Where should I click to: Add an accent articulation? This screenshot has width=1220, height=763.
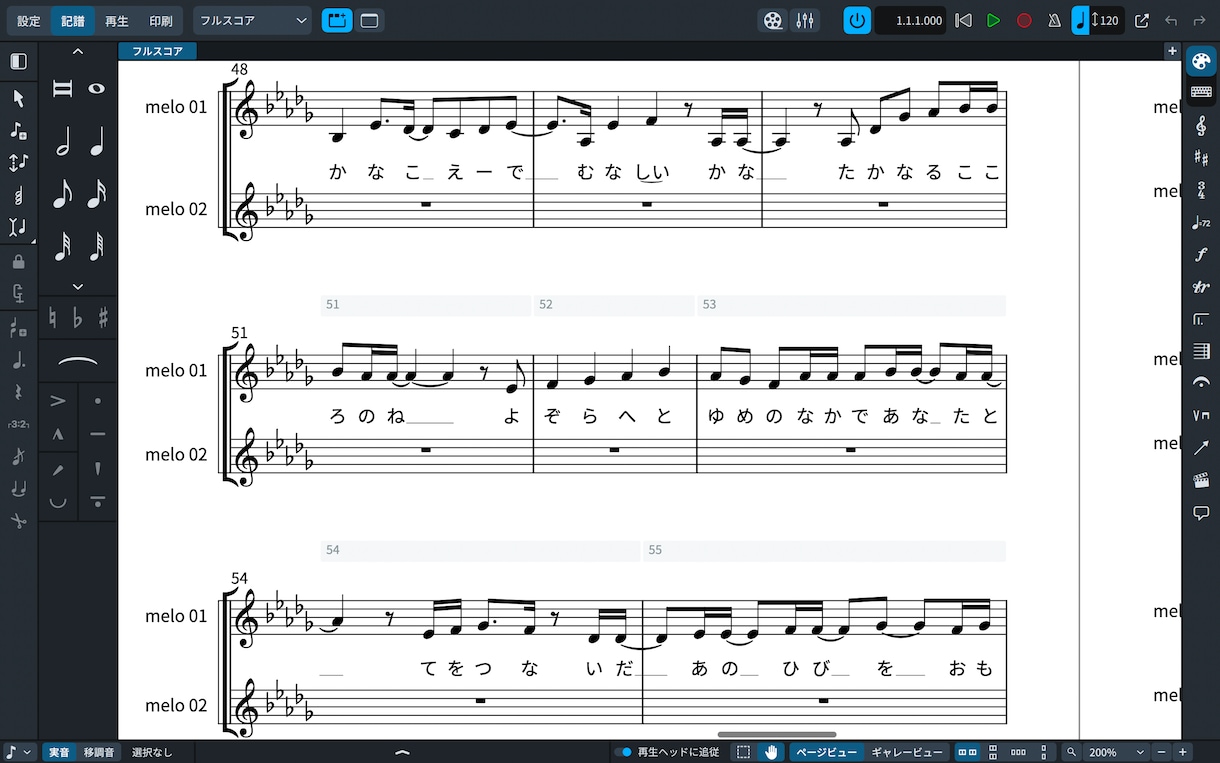[58, 401]
